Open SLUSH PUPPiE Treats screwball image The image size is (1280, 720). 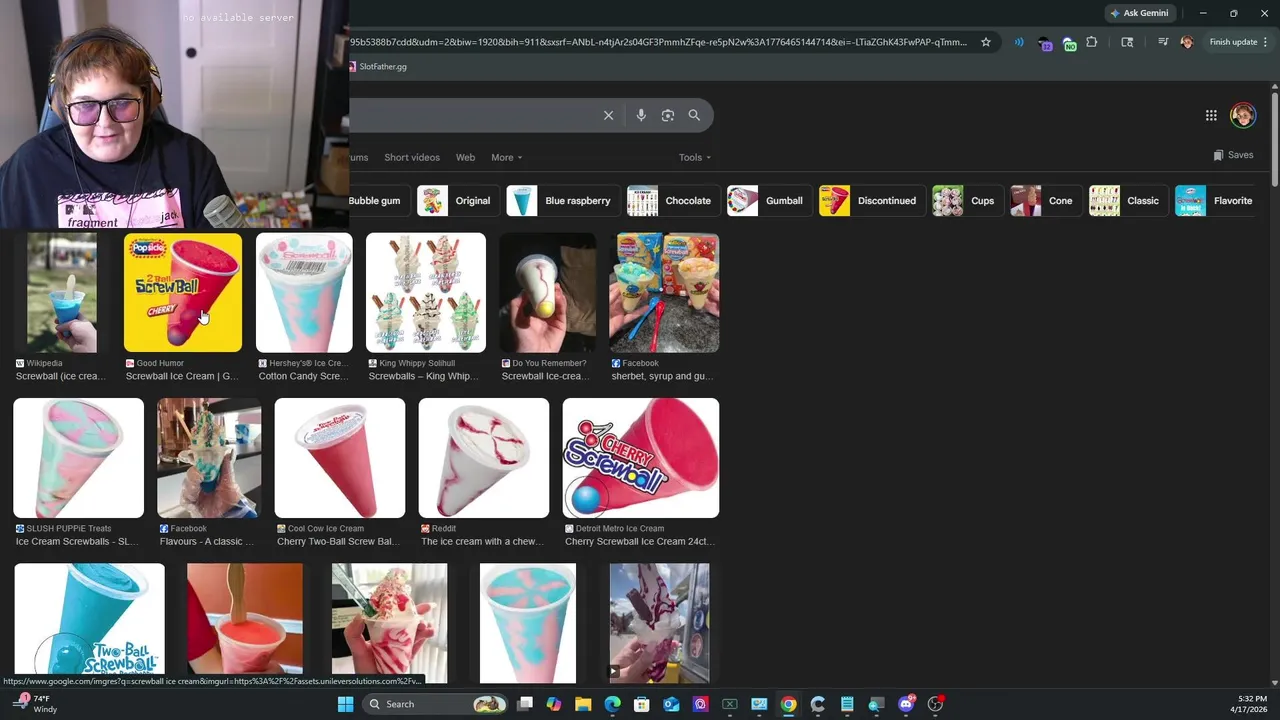tap(78, 458)
